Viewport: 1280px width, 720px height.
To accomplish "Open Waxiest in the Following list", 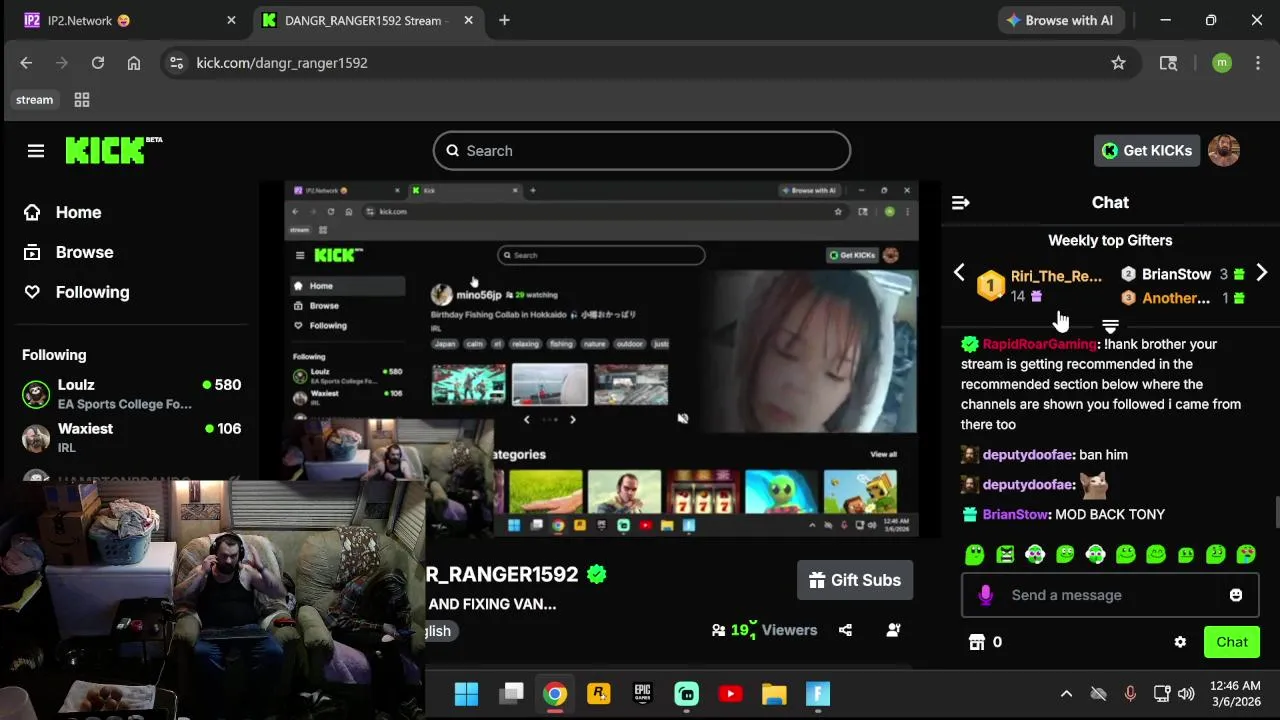I will (131, 438).
